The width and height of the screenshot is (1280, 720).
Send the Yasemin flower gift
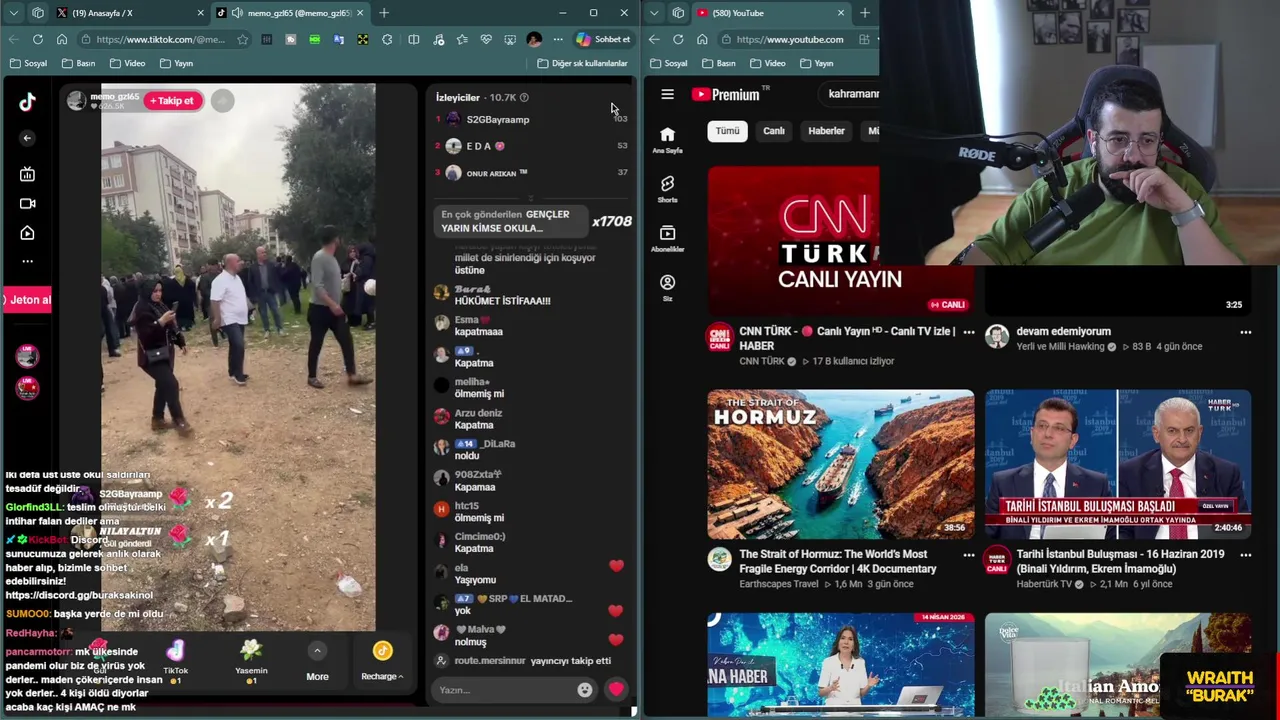click(251, 662)
